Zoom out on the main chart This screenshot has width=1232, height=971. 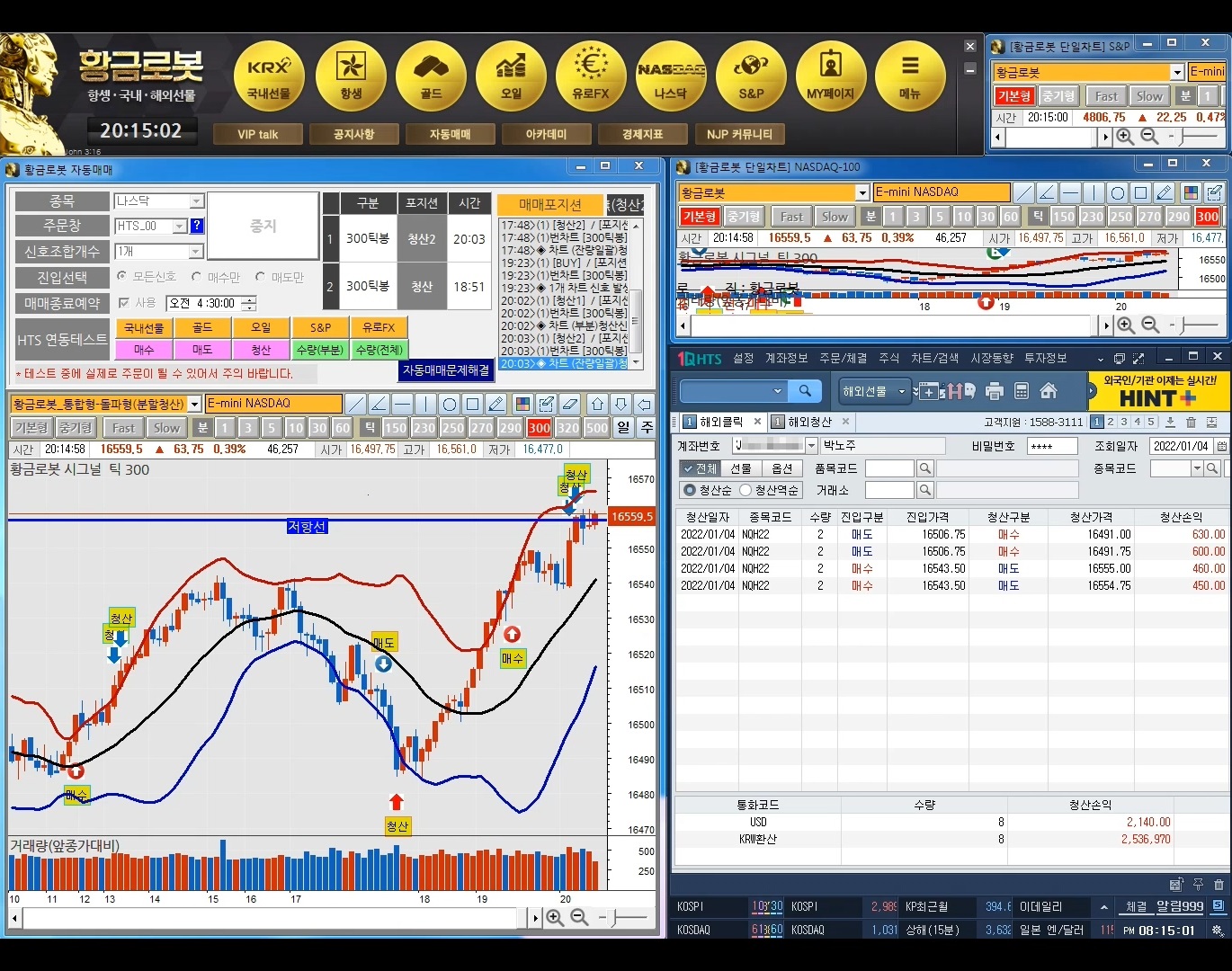click(579, 917)
